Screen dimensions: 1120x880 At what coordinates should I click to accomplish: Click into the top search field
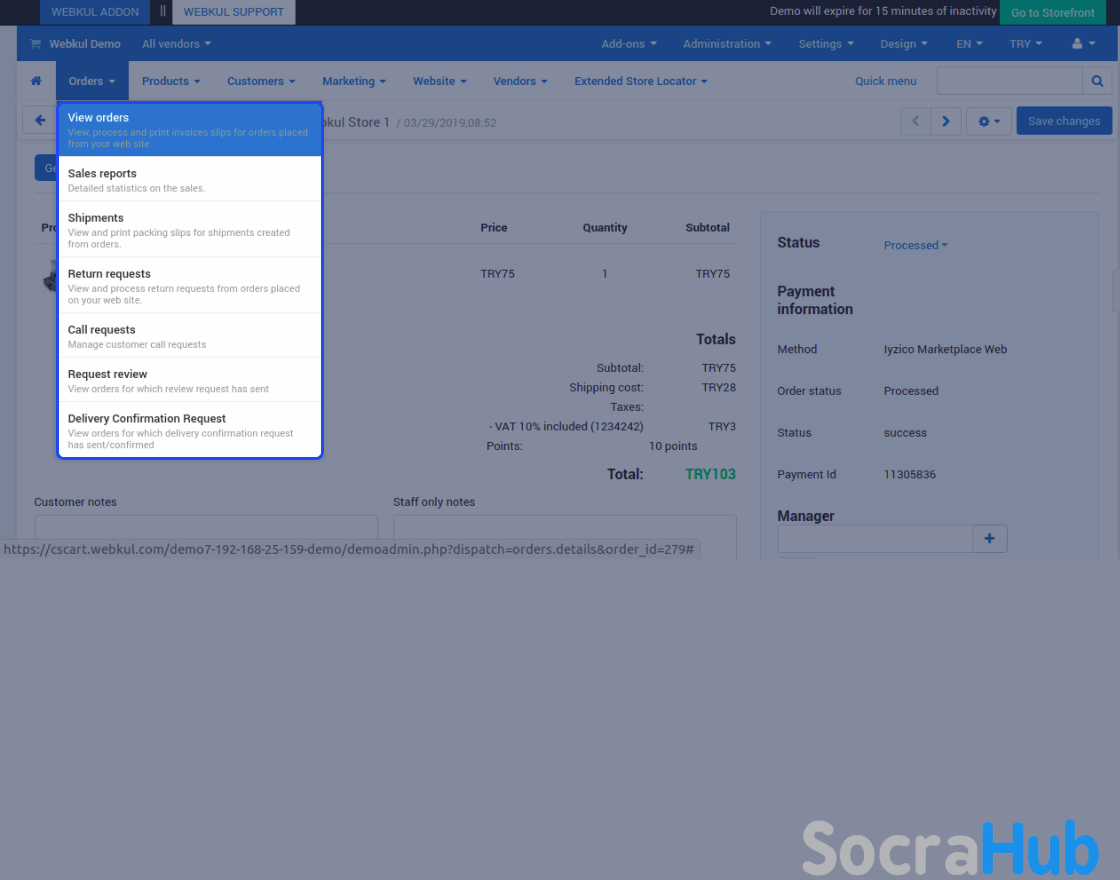(1009, 81)
